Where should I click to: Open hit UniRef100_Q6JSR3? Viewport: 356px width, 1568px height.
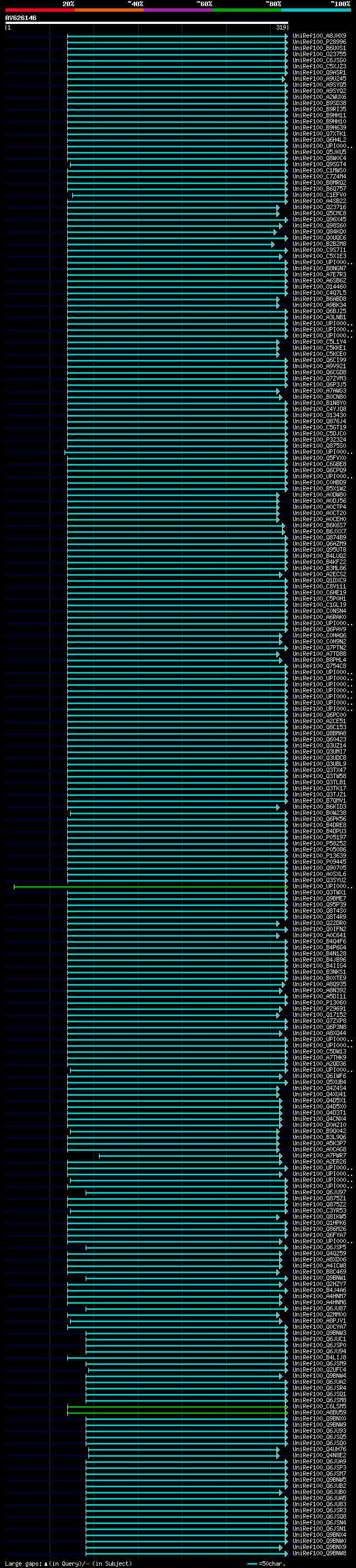(x=319, y=1510)
